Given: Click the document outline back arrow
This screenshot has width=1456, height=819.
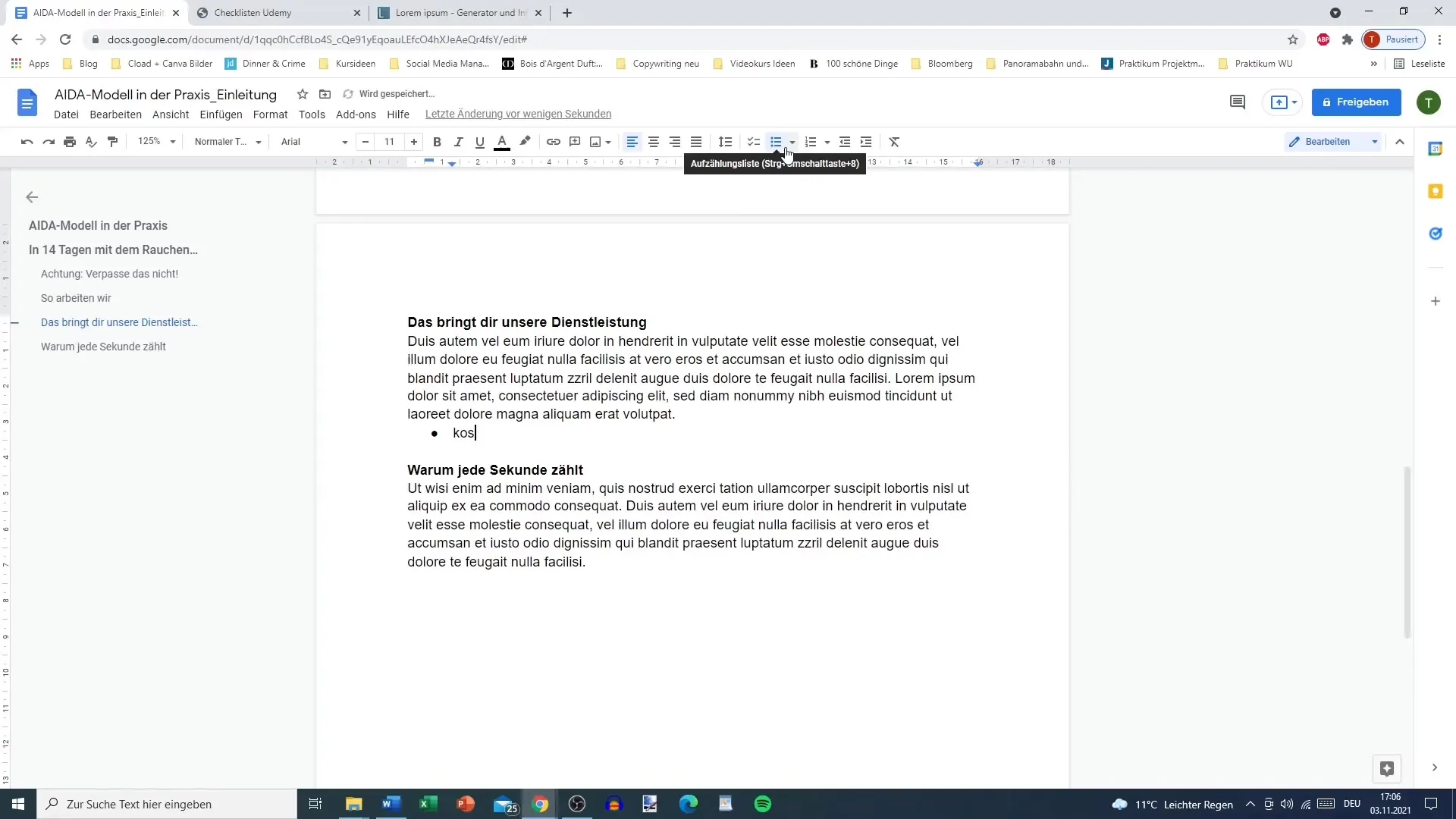Looking at the screenshot, I should click(x=31, y=197).
